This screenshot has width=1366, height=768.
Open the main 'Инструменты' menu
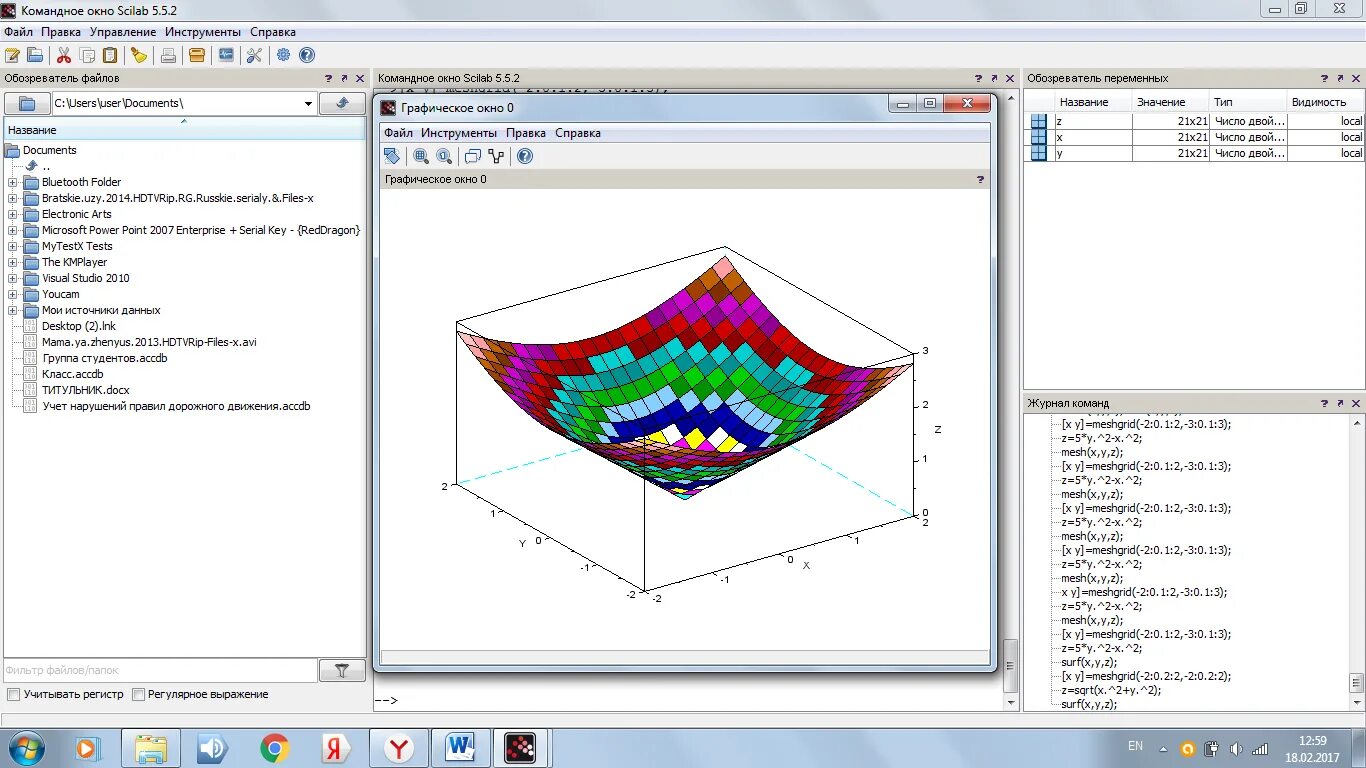coord(203,32)
